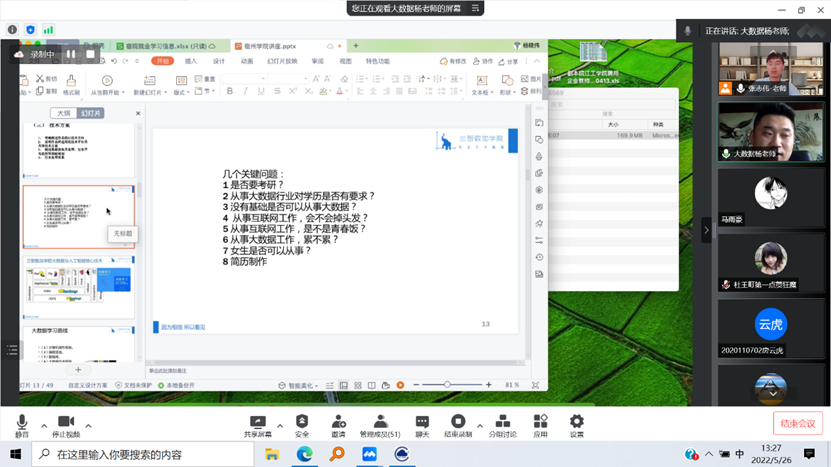Click the zoom slider in the status bar
This screenshot has height=467, width=831.
(447, 385)
